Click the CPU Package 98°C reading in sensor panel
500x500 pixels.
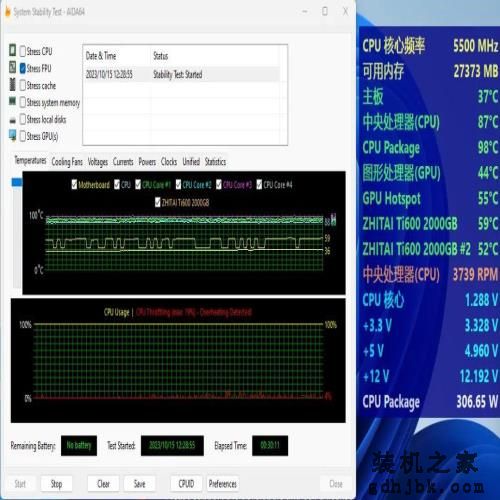tap(430, 148)
